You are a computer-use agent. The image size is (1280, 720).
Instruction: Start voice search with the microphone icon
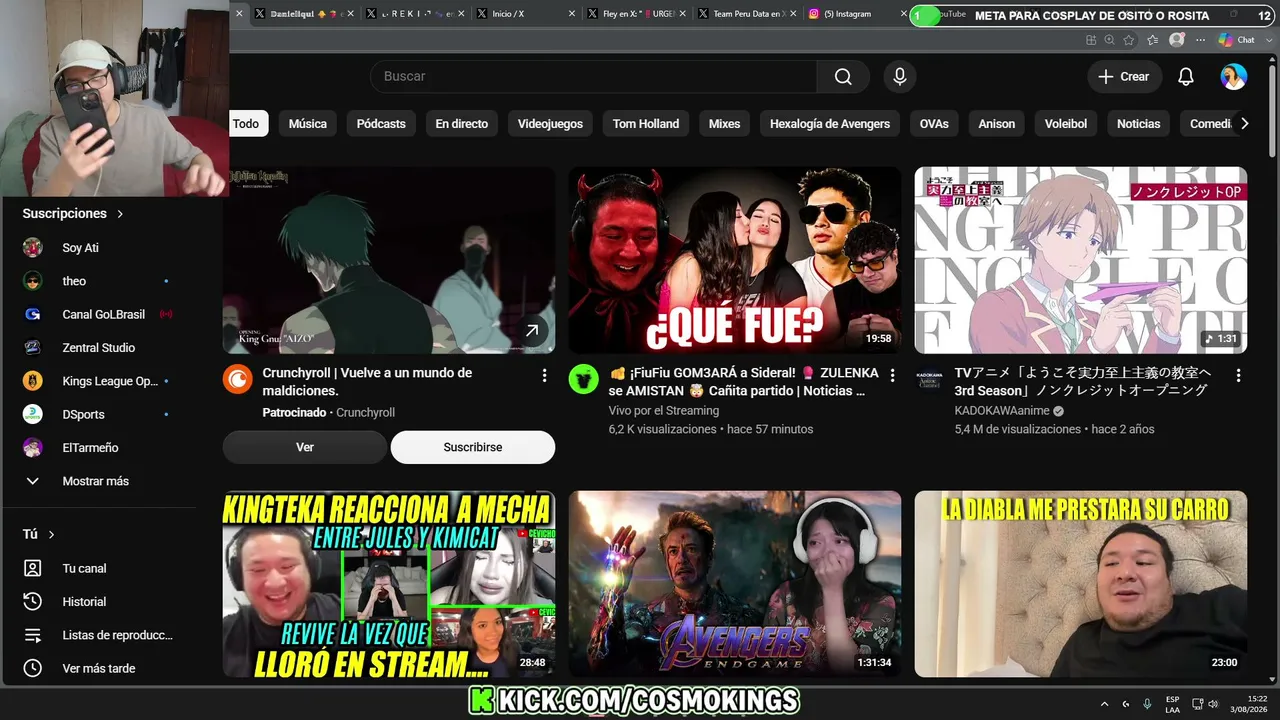900,77
